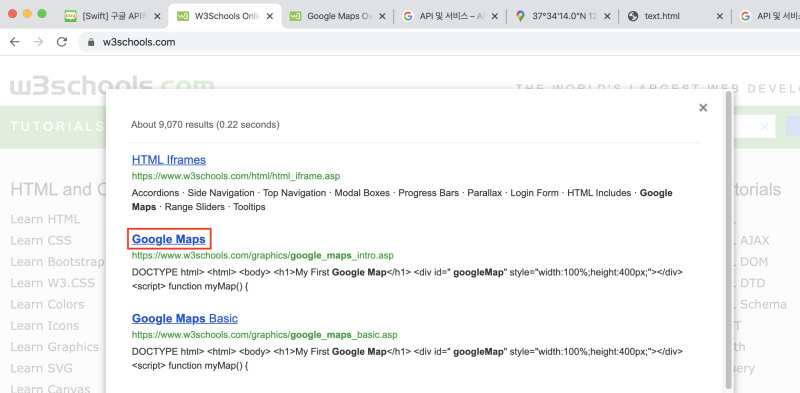
Task: Click the browser forward arrow
Action: click(x=38, y=42)
